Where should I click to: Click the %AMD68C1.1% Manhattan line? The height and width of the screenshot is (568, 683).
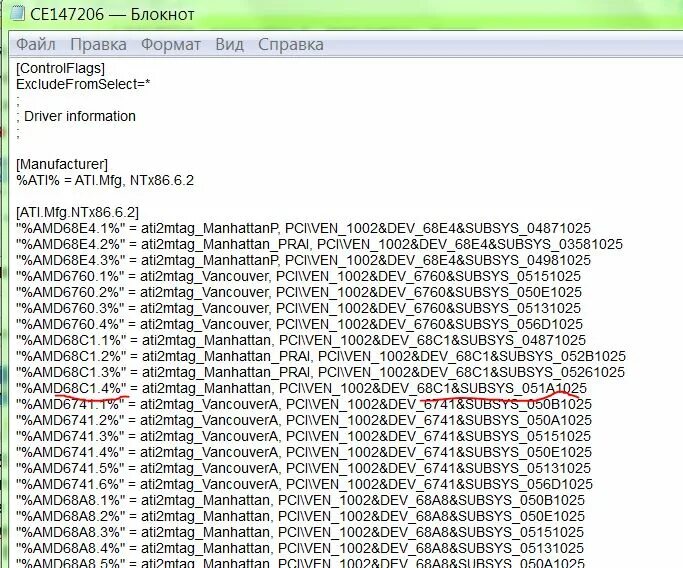(x=301, y=340)
